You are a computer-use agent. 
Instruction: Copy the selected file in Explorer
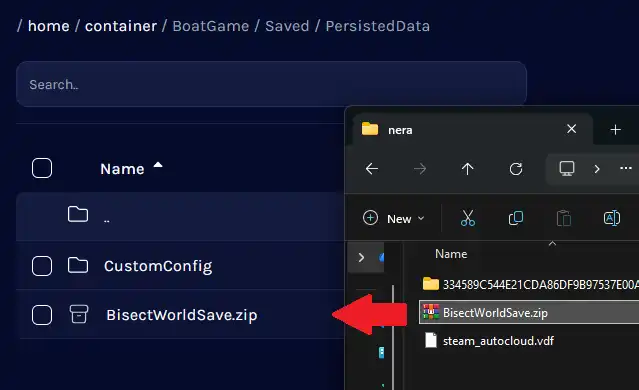coord(516,218)
